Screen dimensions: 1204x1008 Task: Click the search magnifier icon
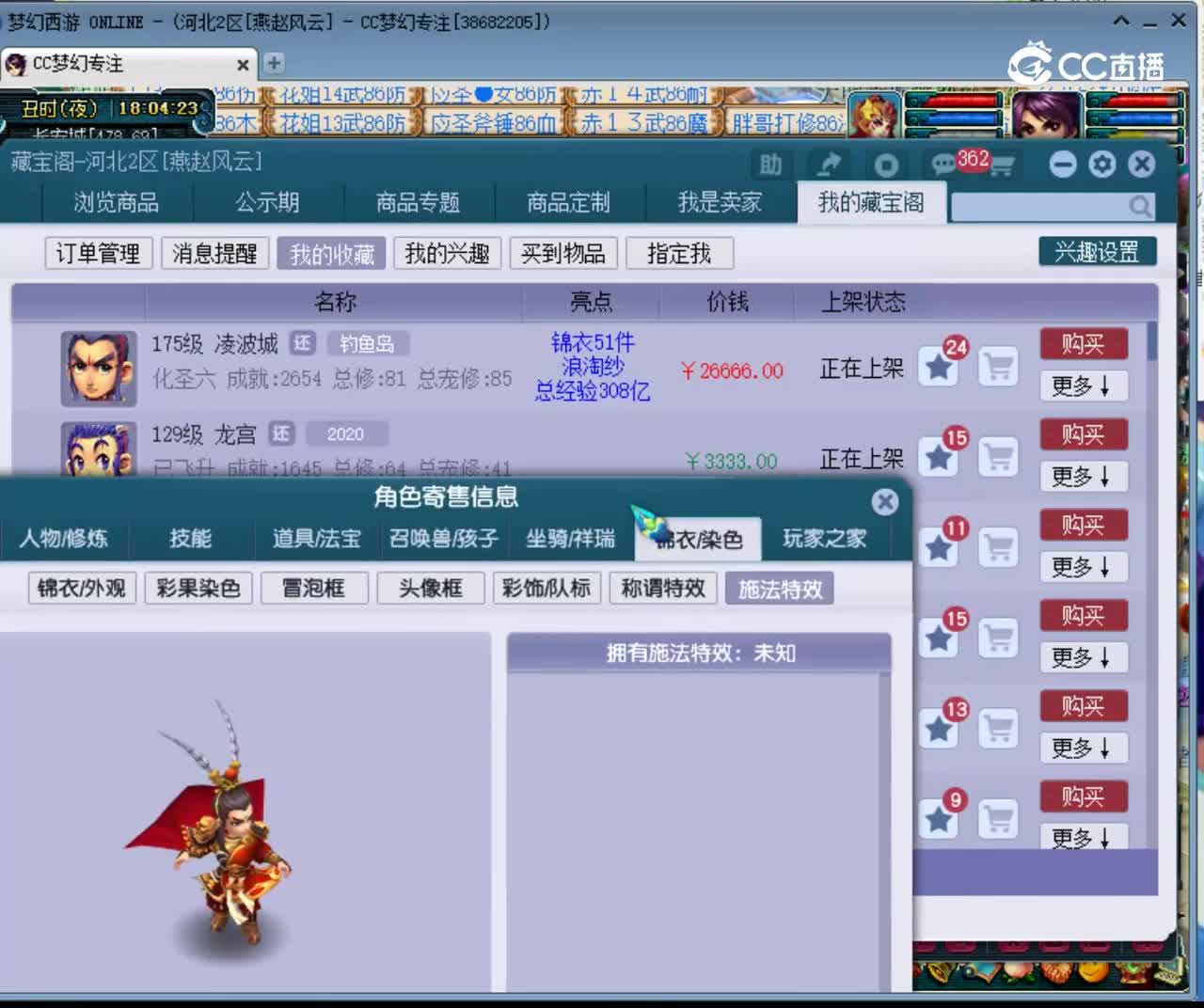1140,205
